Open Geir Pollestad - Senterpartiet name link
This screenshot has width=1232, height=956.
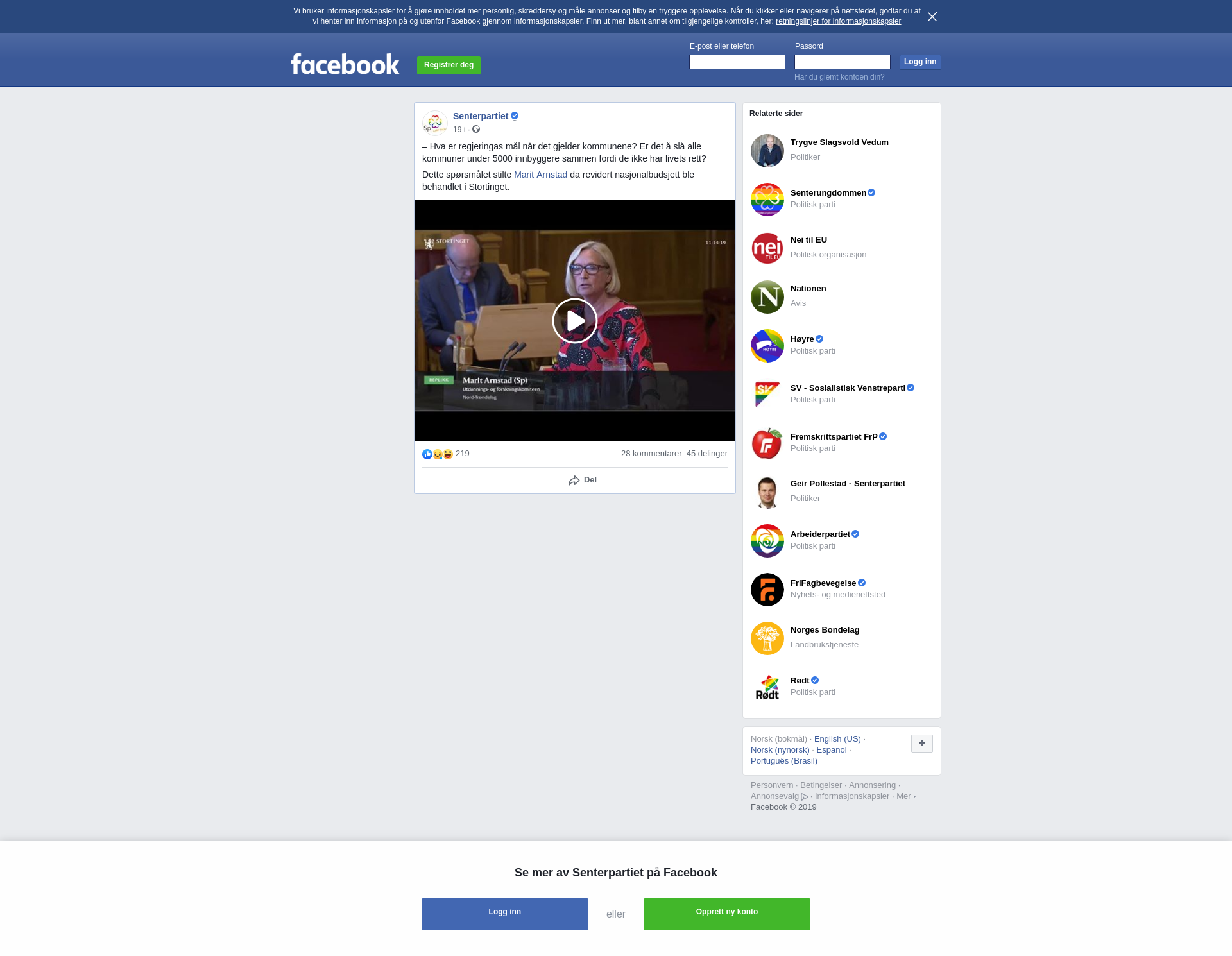click(x=848, y=484)
